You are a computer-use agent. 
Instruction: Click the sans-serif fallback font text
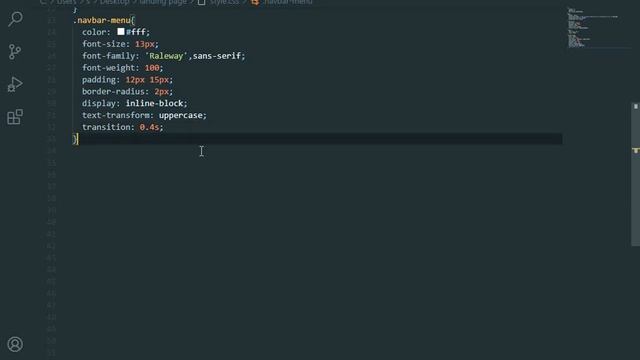217,56
